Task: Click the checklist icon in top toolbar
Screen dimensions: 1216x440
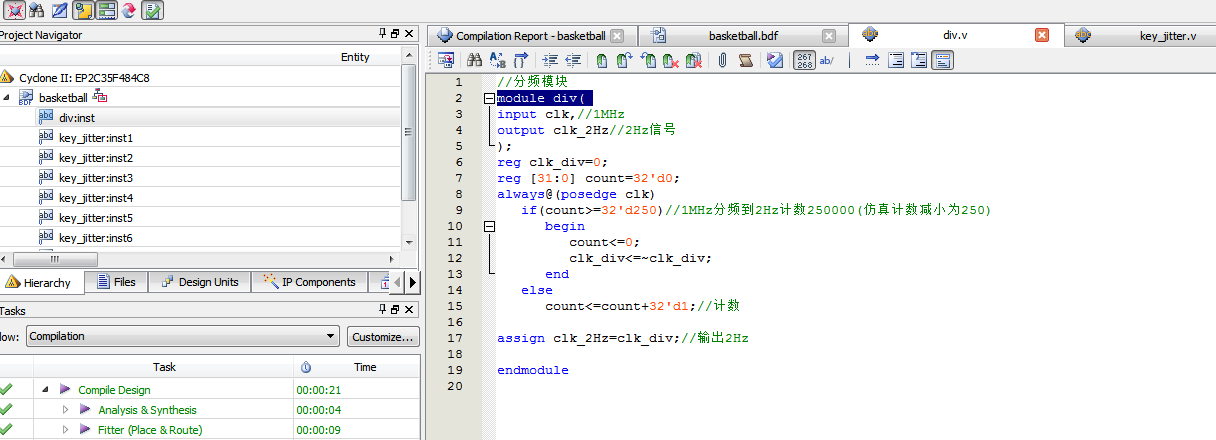Action: click(152, 11)
